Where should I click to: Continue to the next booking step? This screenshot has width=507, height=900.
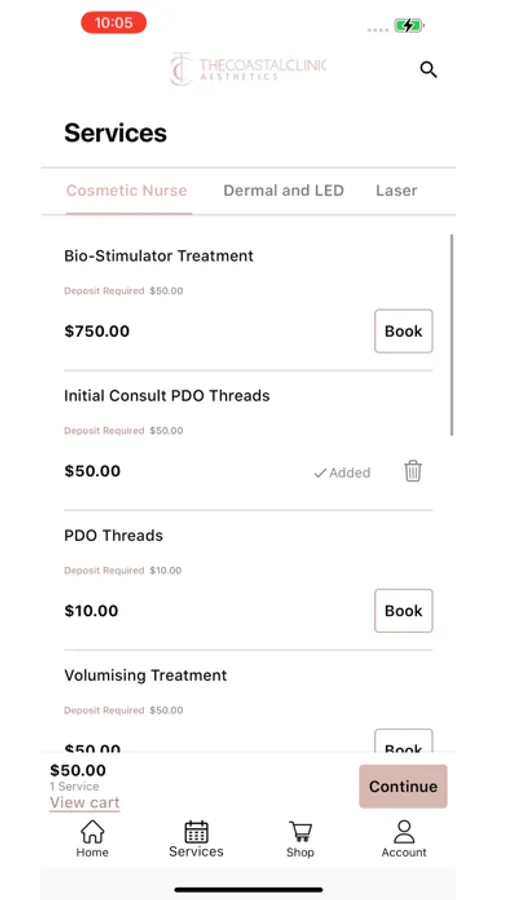coord(403,786)
